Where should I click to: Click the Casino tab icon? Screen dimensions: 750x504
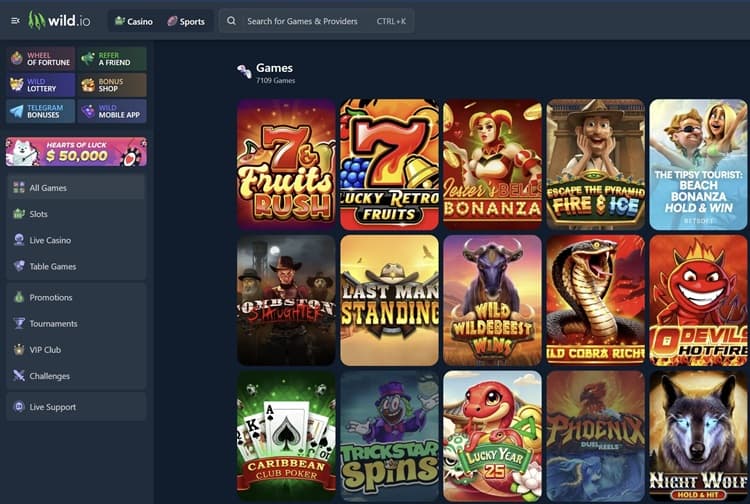tap(120, 21)
